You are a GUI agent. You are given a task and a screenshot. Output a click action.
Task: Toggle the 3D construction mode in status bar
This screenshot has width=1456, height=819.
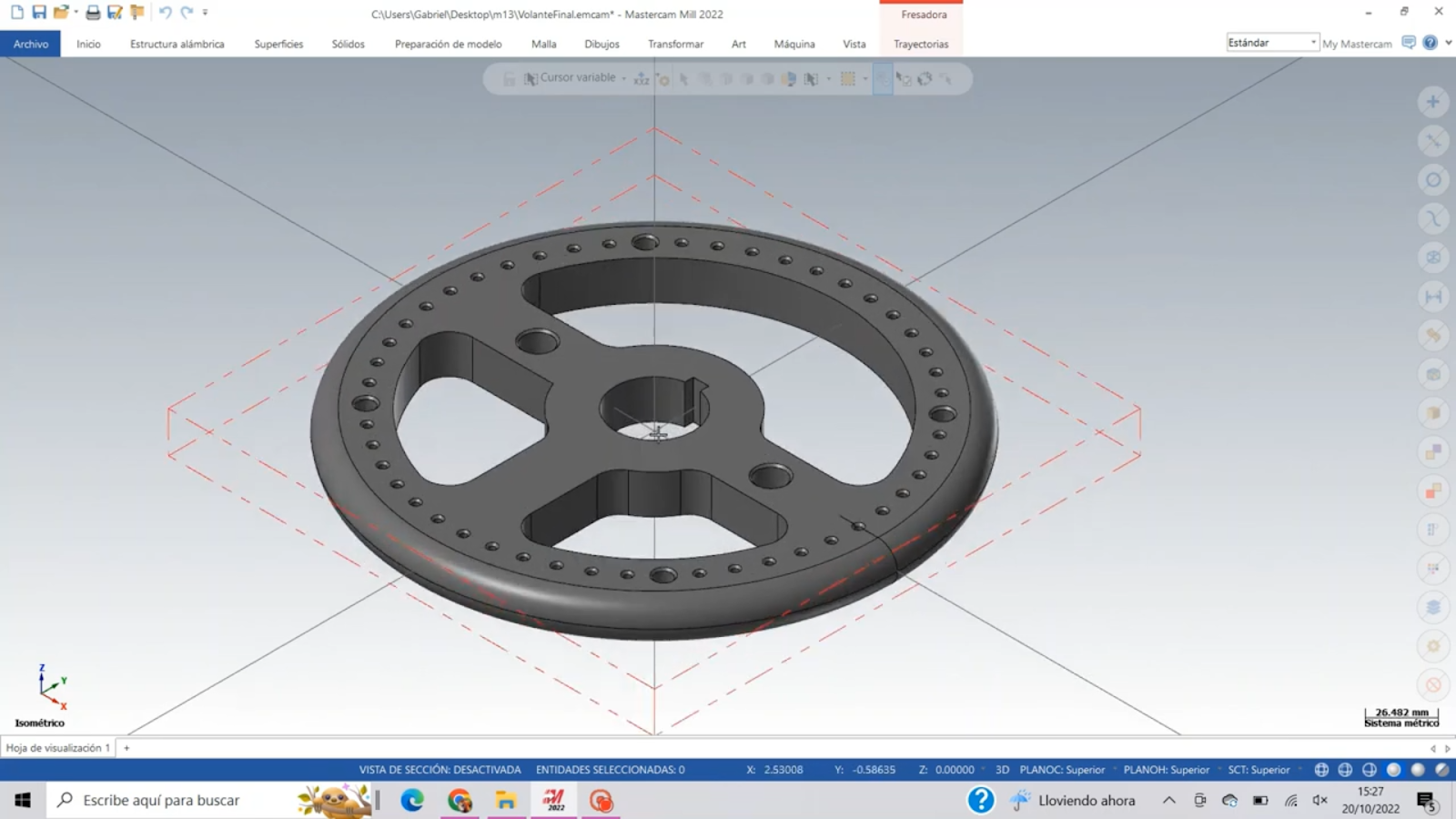(x=1002, y=770)
